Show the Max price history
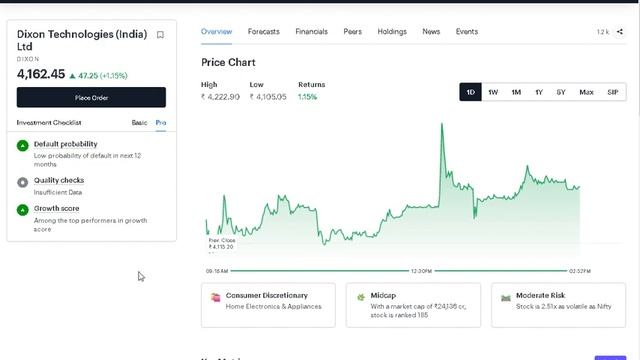The height and width of the screenshot is (360, 640). click(586, 92)
